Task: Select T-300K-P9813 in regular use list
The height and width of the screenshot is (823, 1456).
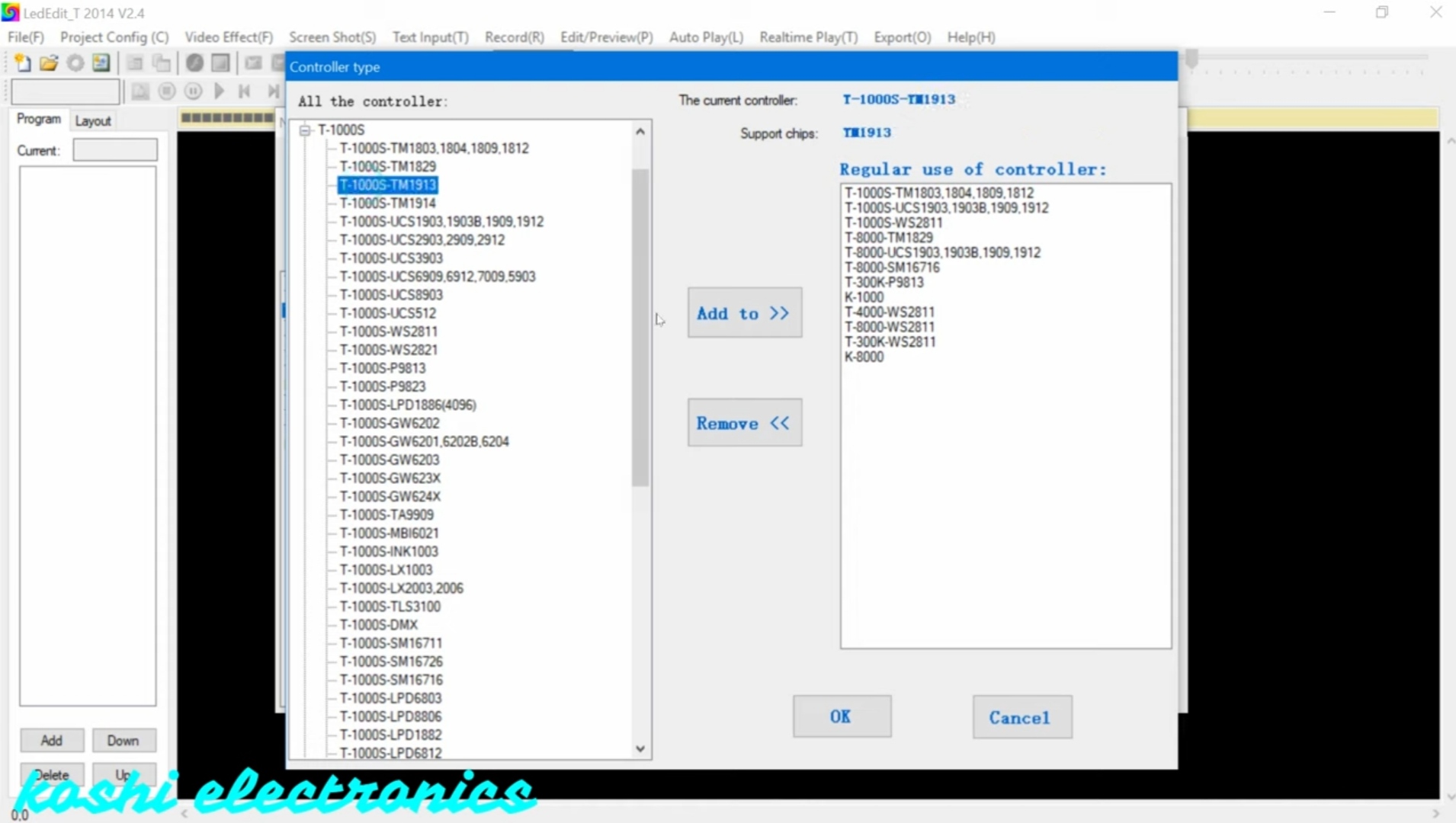Action: click(884, 282)
